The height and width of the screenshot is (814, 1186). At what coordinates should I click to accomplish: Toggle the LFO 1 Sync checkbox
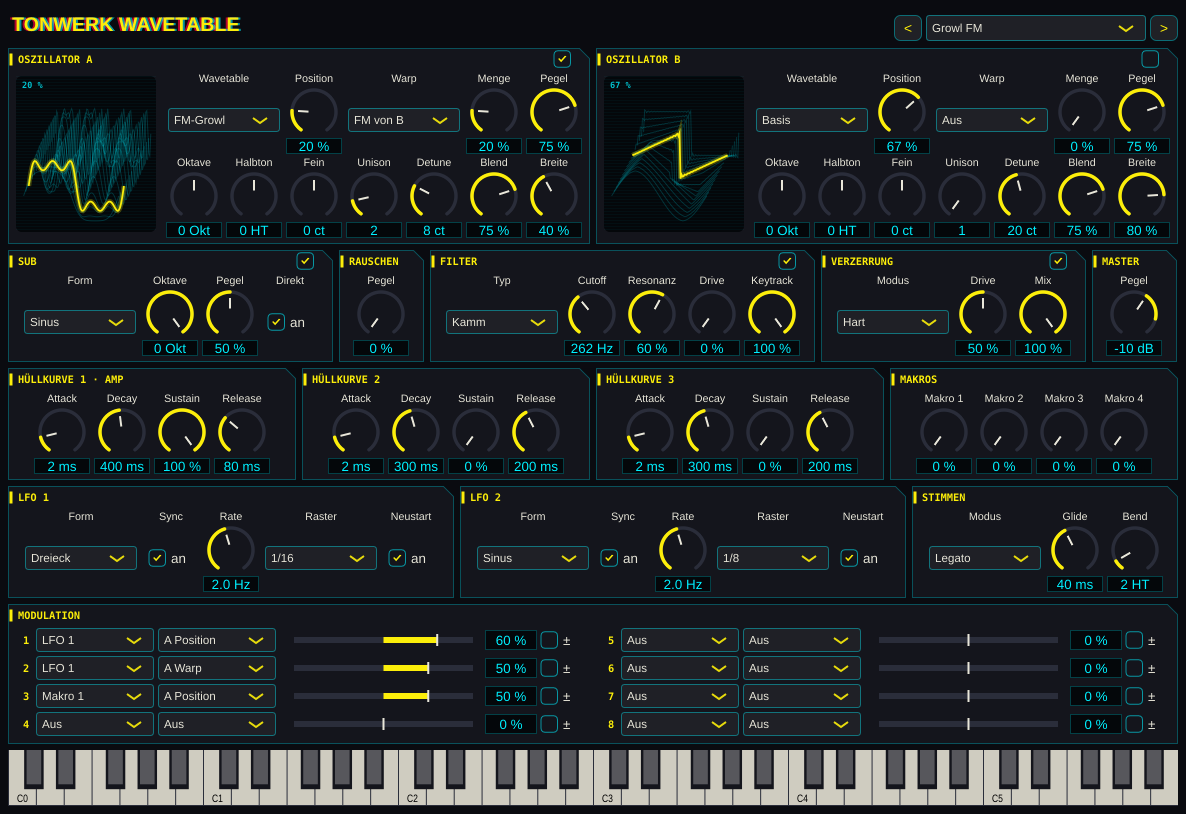(157, 558)
